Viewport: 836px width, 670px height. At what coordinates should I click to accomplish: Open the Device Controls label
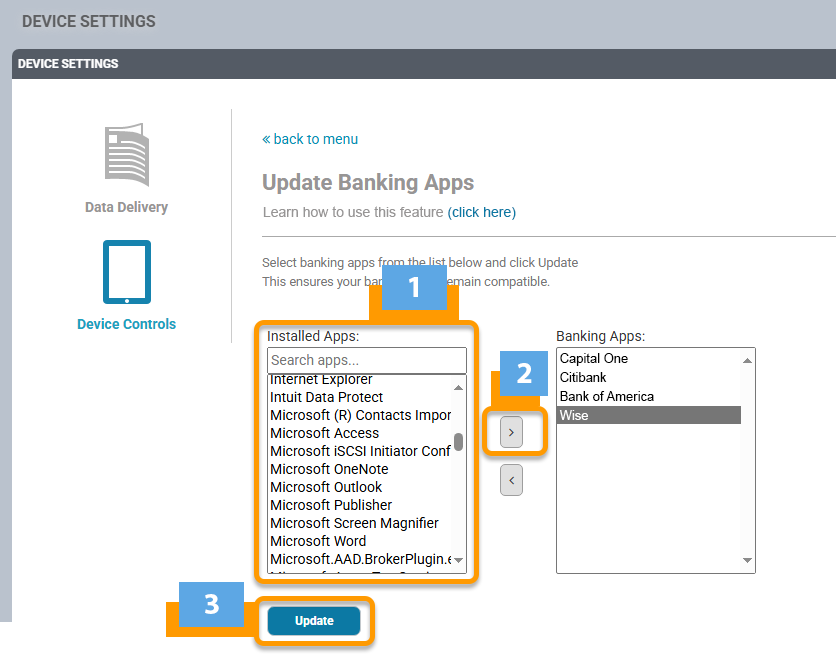[126, 324]
